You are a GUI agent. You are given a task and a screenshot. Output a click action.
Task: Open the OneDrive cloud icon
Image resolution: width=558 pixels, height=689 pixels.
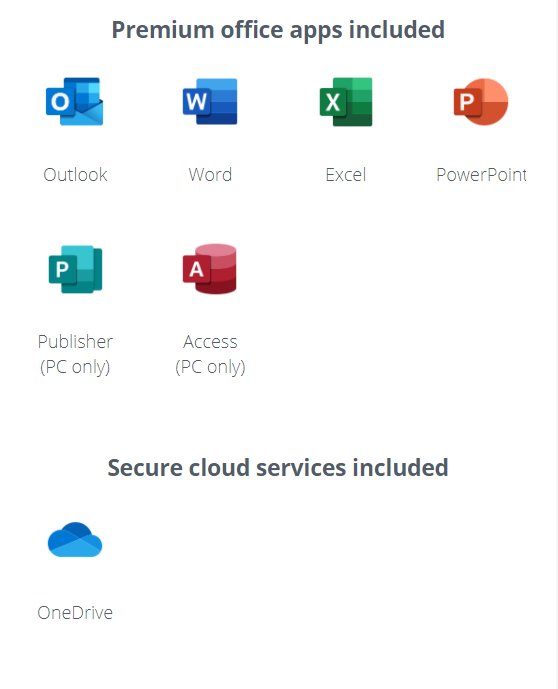click(x=75, y=540)
